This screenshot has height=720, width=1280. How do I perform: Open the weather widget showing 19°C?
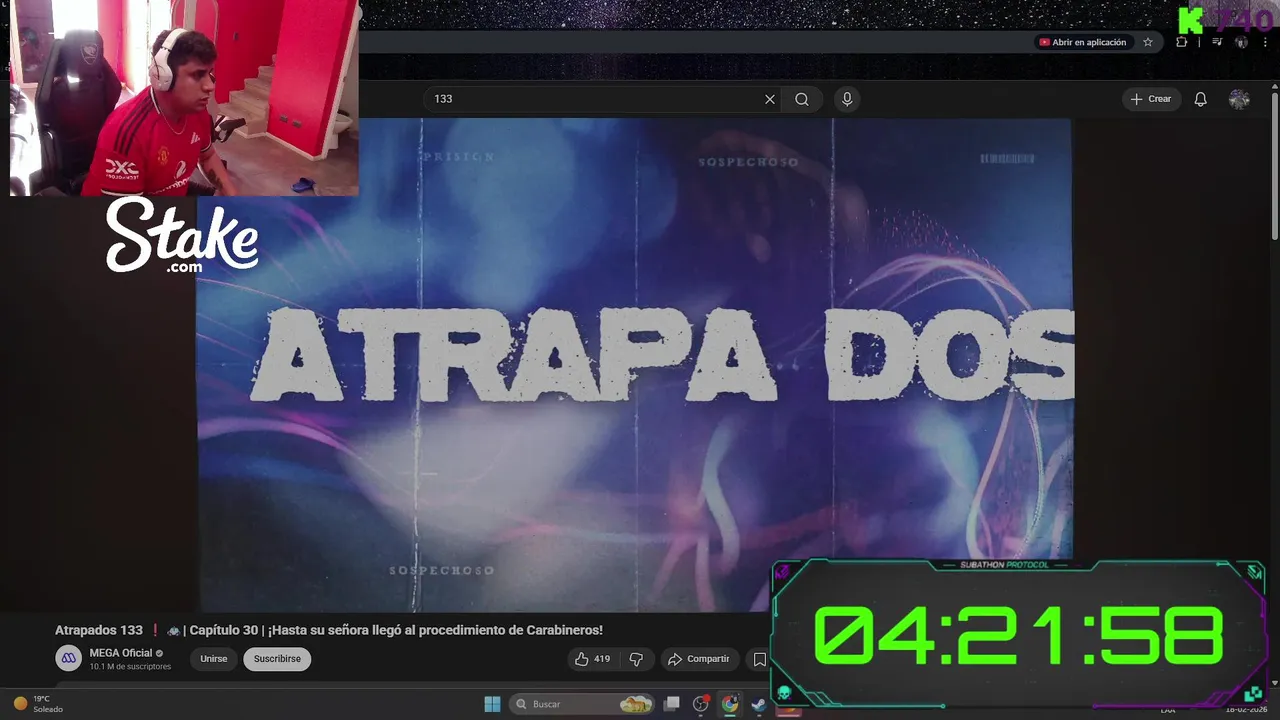[x=38, y=704]
